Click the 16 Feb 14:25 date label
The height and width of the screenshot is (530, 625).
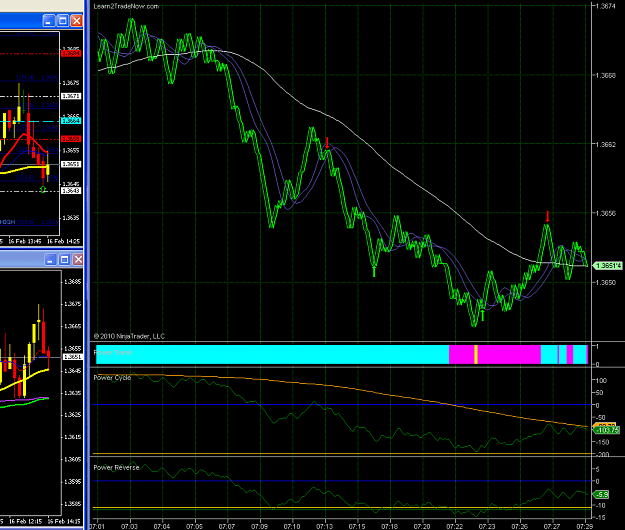(x=63, y=241)
